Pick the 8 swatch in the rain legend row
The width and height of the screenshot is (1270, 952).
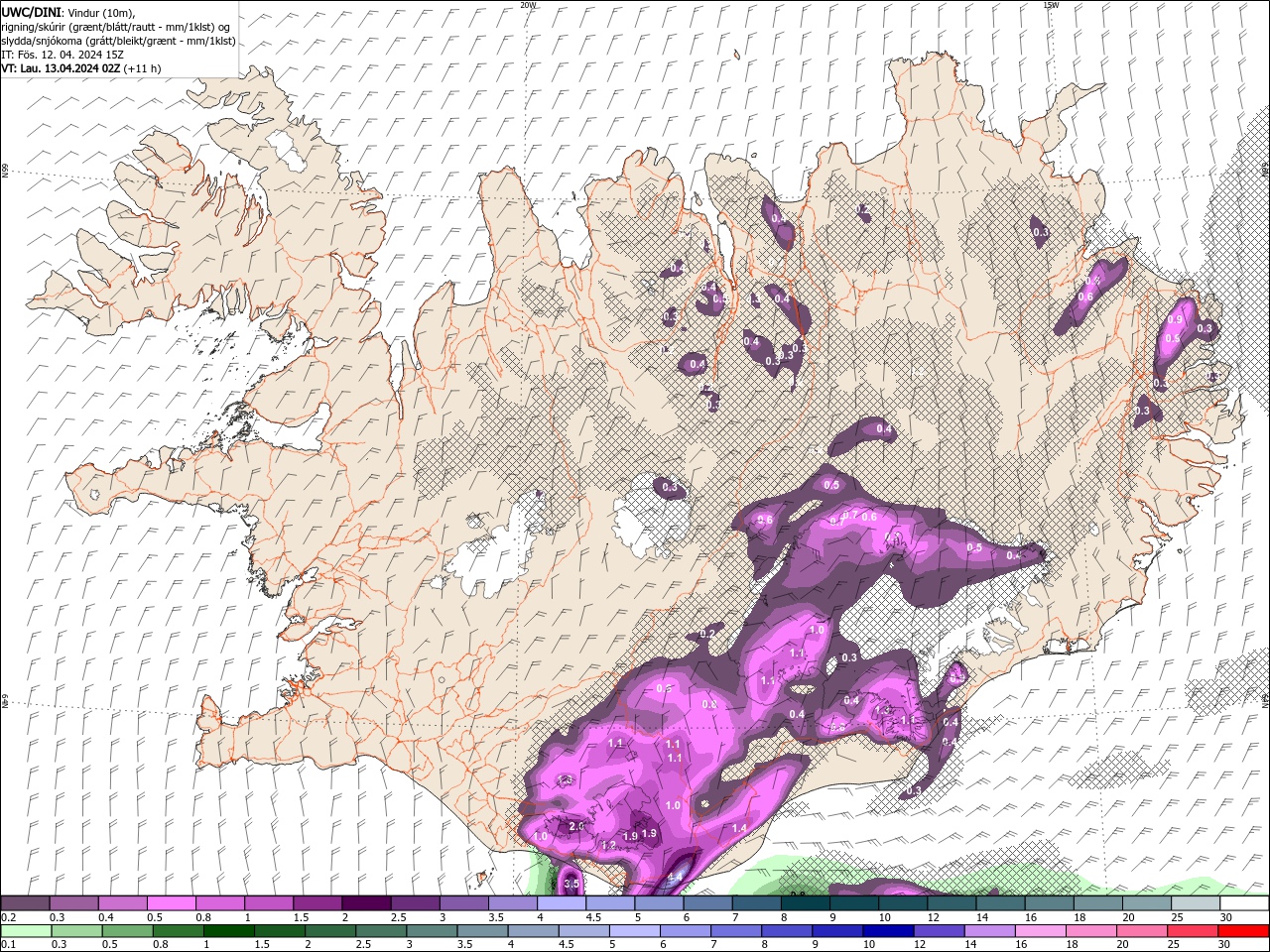(786, 931)
